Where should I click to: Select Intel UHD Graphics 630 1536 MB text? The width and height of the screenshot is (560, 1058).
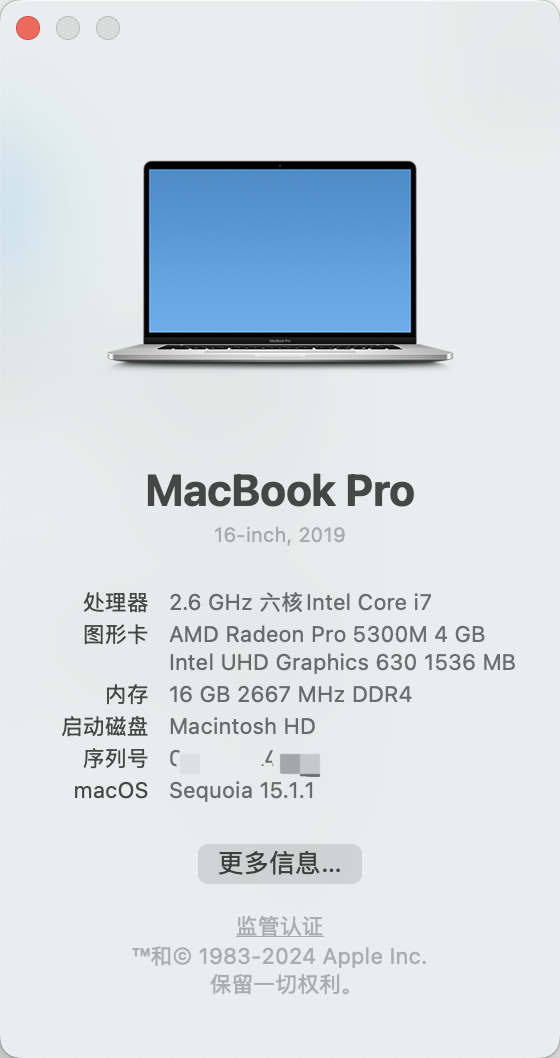point(342,662)
